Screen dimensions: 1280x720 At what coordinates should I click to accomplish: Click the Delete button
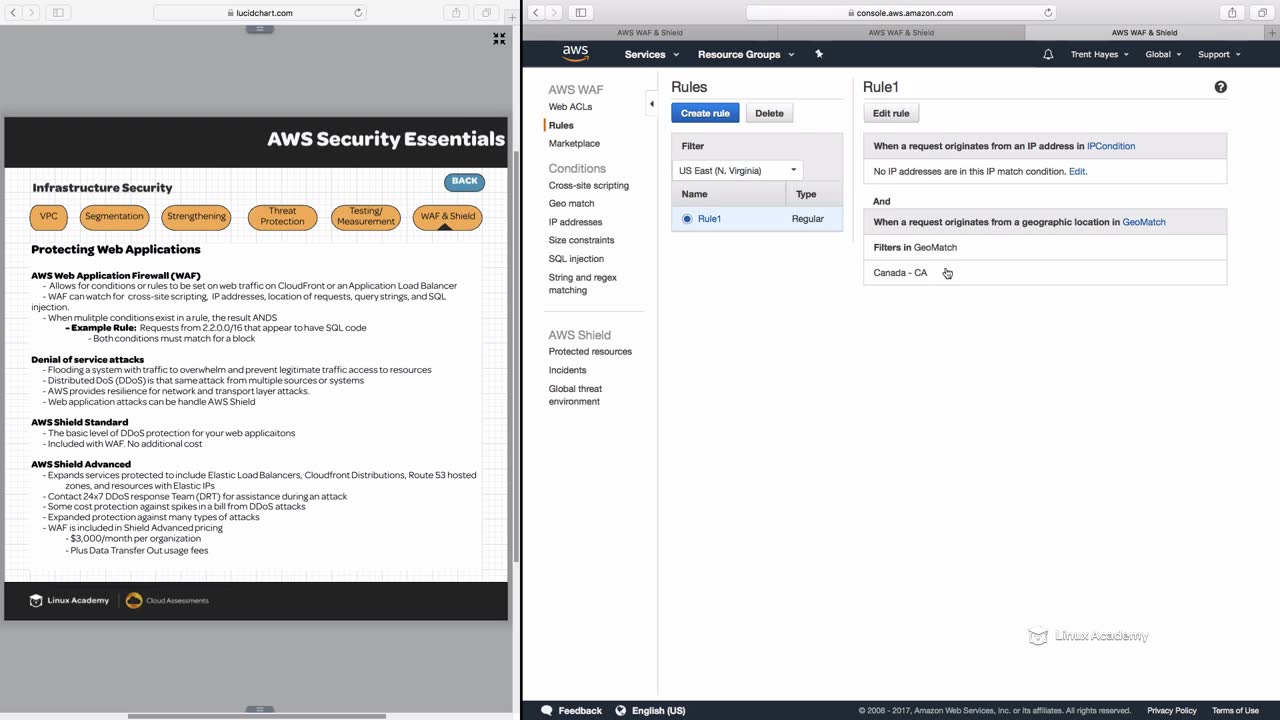(769, 113)
